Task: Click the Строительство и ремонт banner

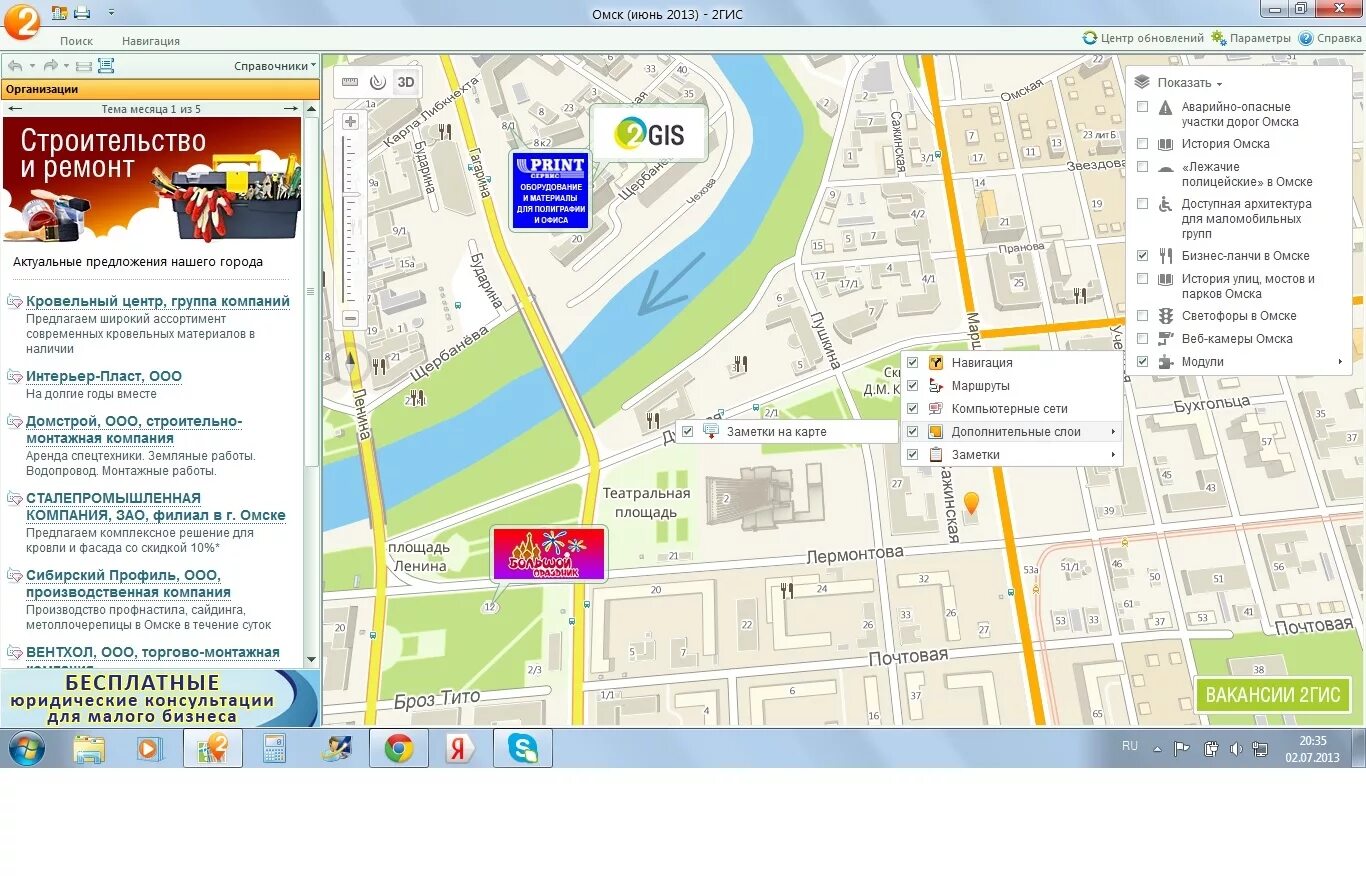Action: [152, 181]
